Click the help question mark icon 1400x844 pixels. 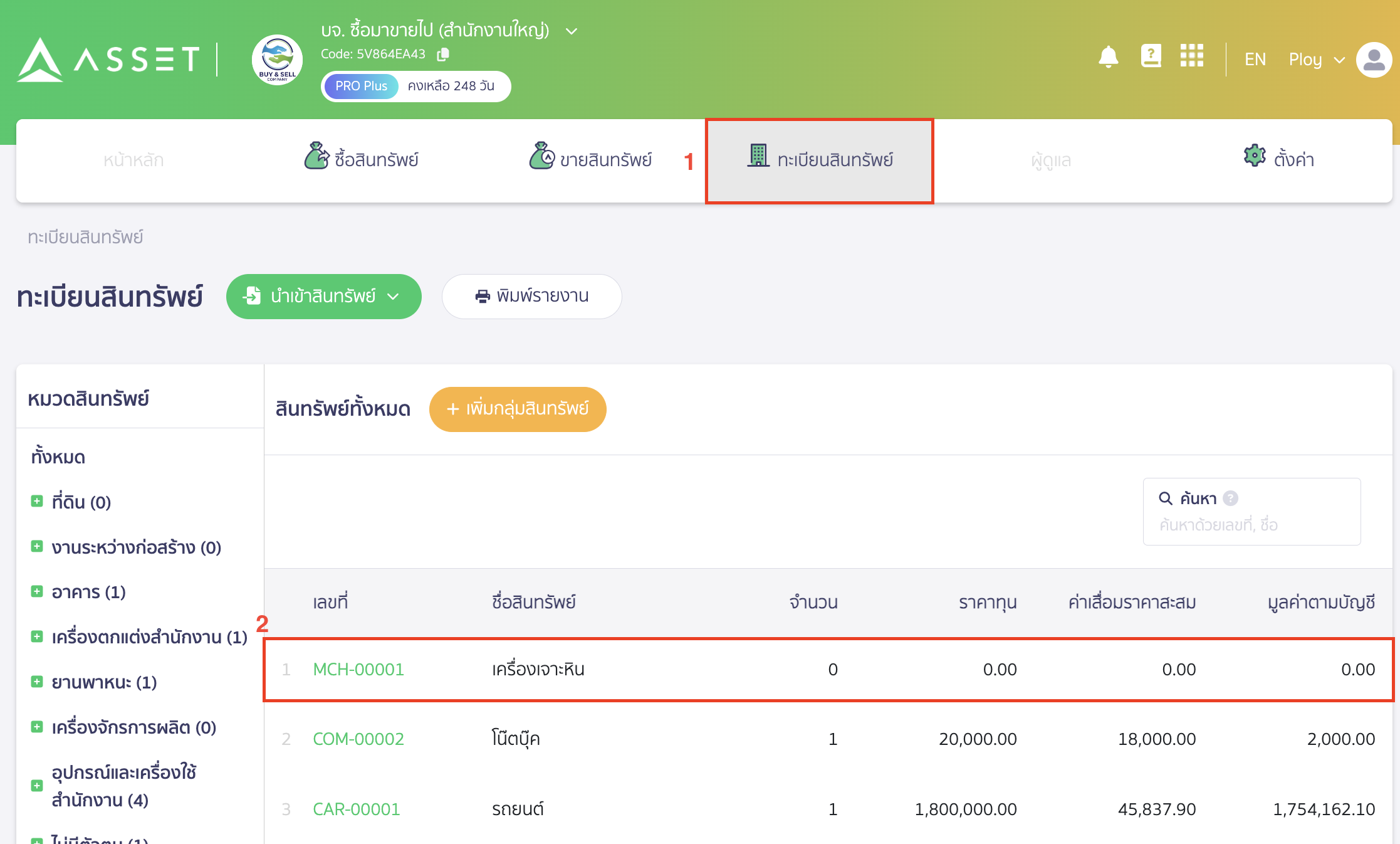[x=1151, y=57]
